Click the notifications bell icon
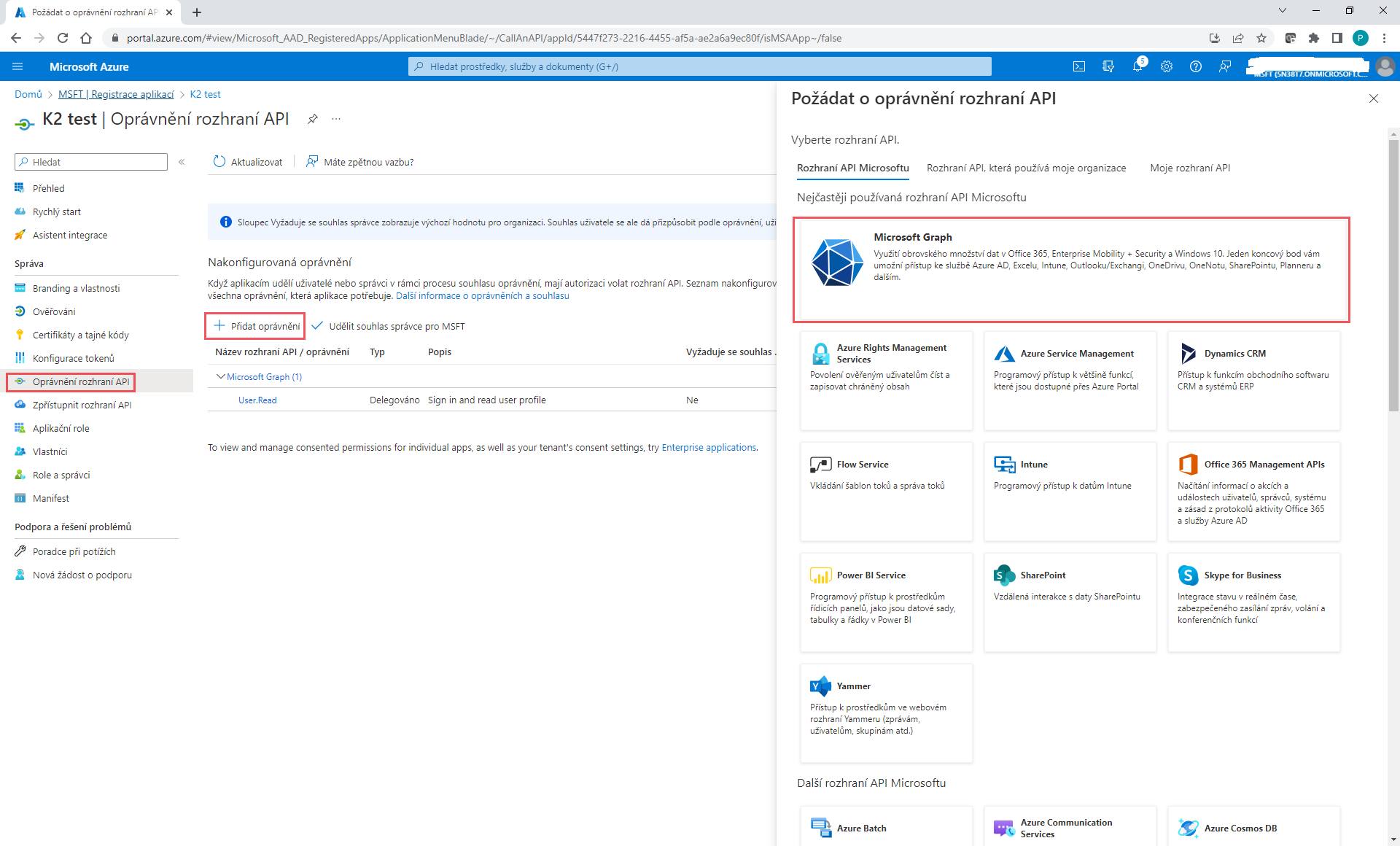The image size is (1400, 846). (x=1137, y=66)
